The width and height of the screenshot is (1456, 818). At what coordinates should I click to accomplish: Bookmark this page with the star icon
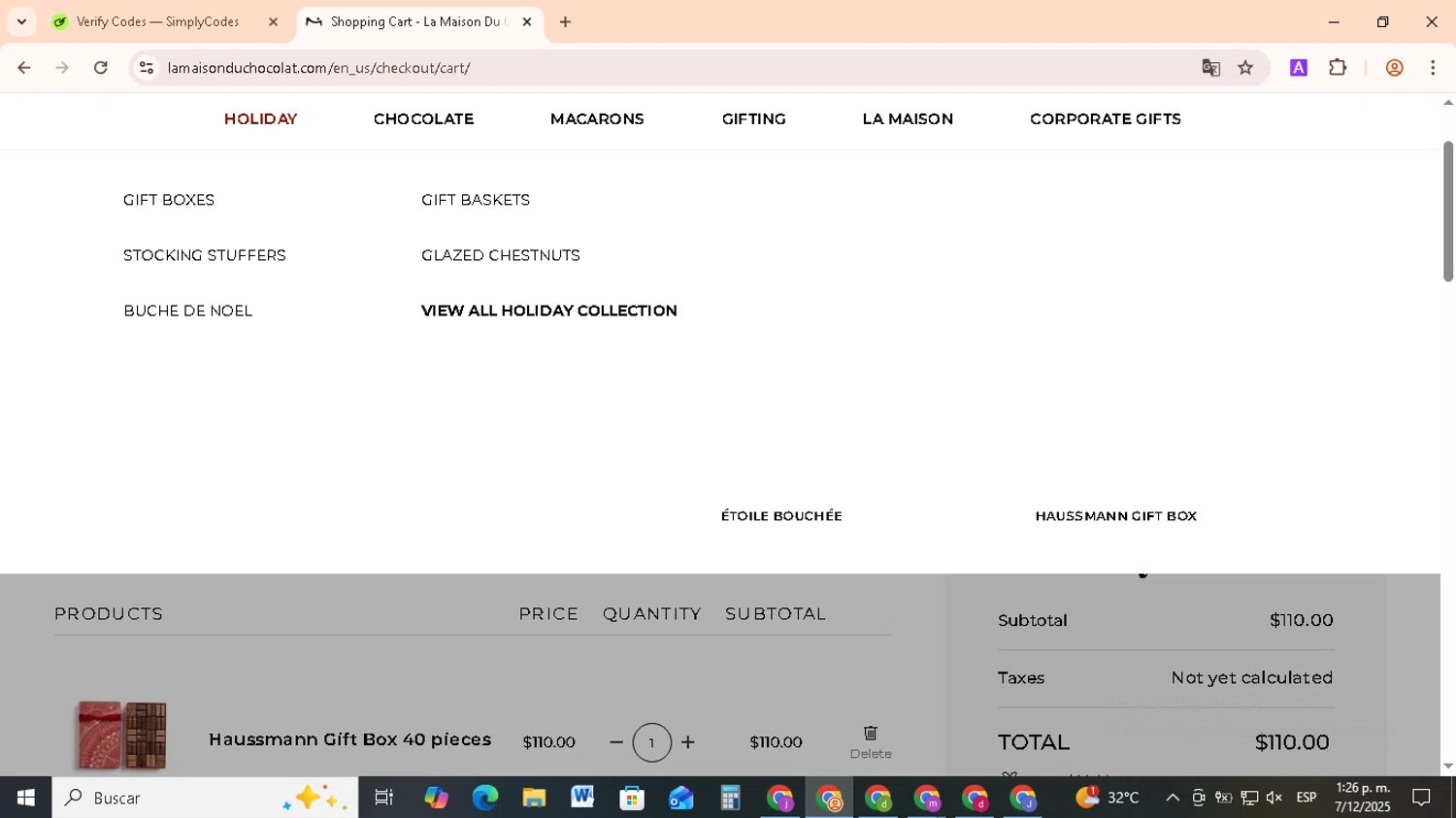coord(1246,68)
